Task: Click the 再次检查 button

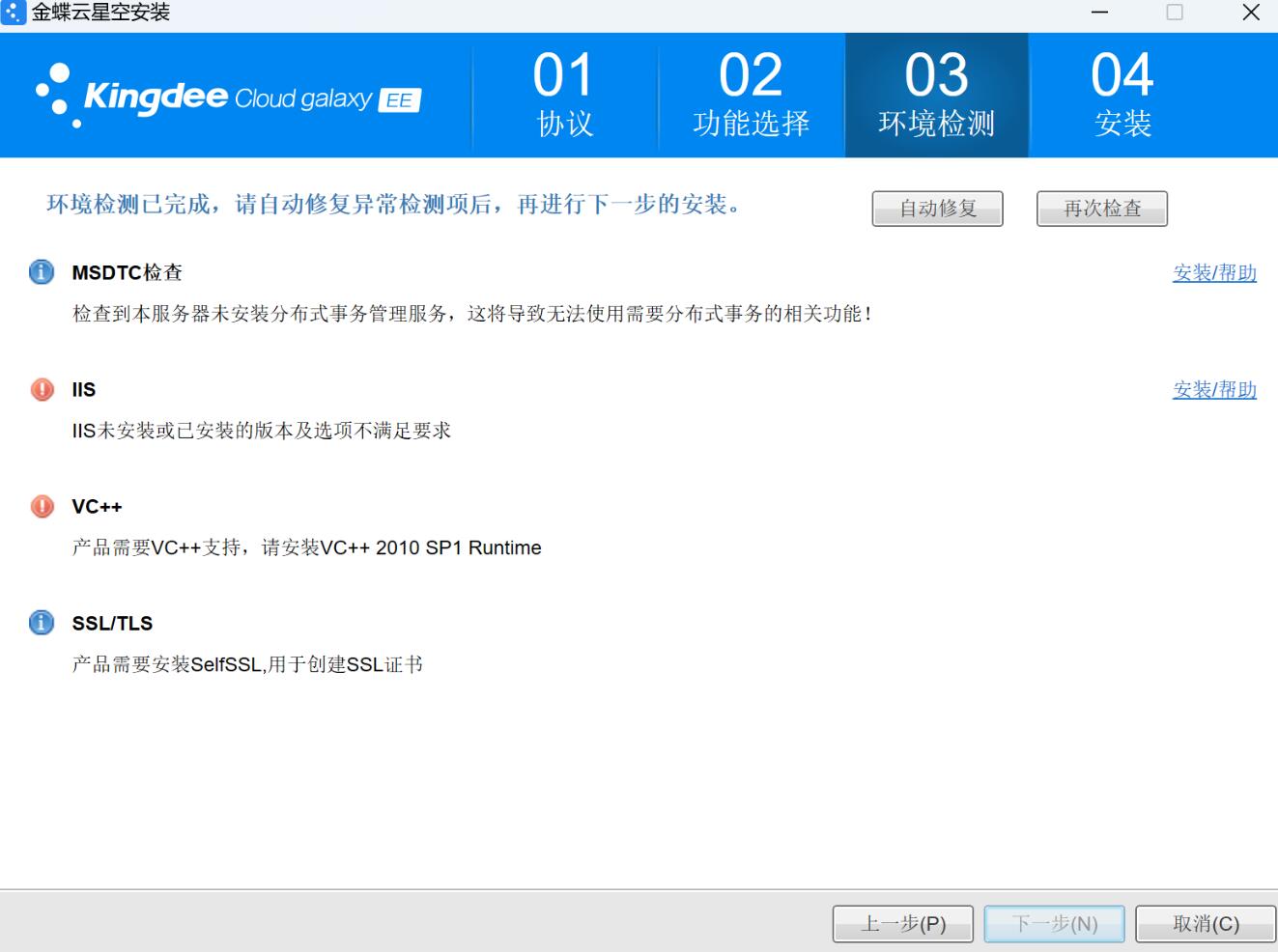Action: click(x=1102, y=209)
